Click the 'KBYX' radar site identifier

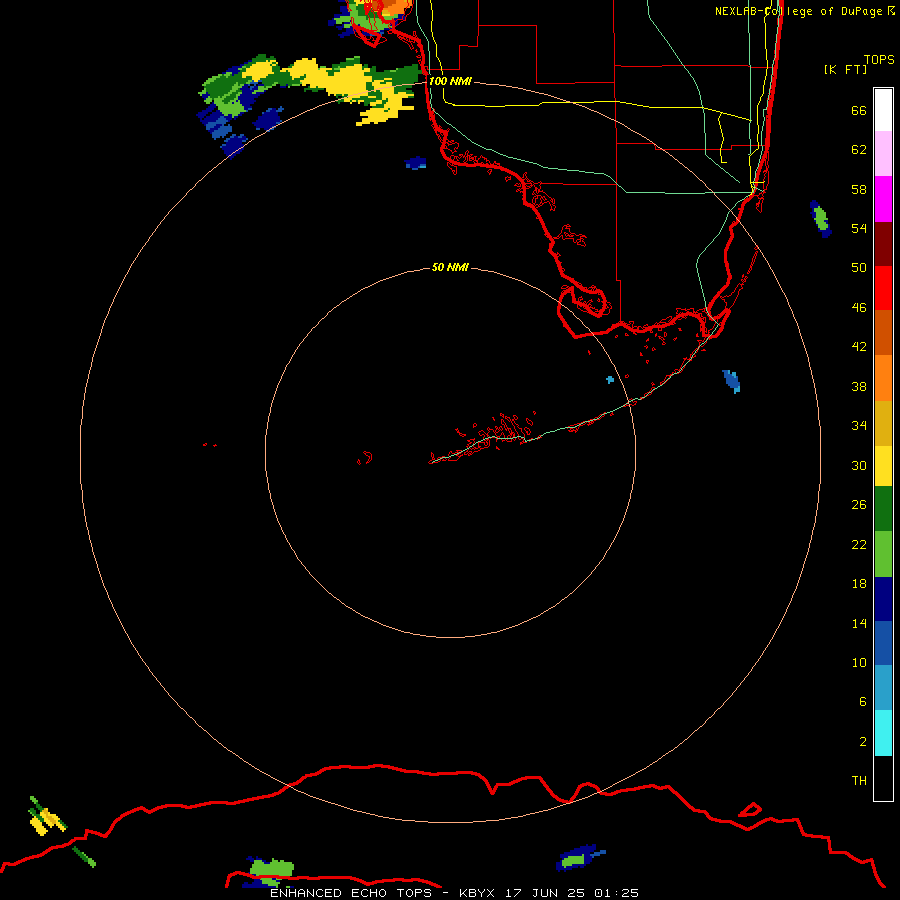(x=476, y=893)
